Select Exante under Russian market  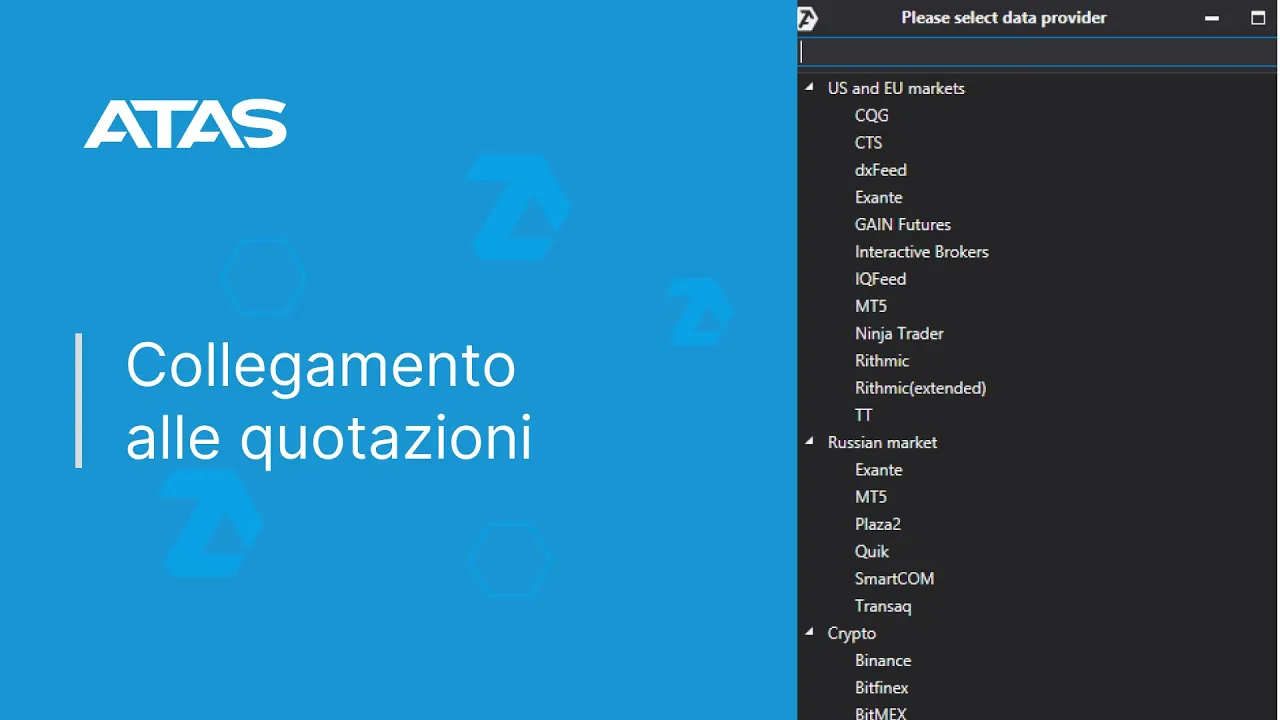point(879,469)
